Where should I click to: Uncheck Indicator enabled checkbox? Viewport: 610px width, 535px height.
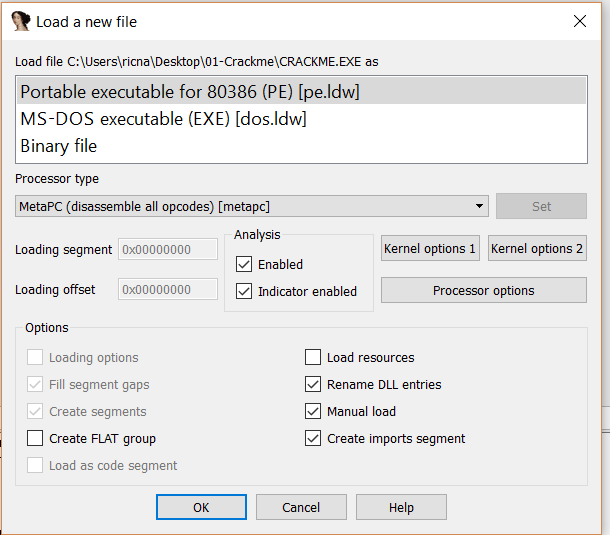tap(244, 292)
